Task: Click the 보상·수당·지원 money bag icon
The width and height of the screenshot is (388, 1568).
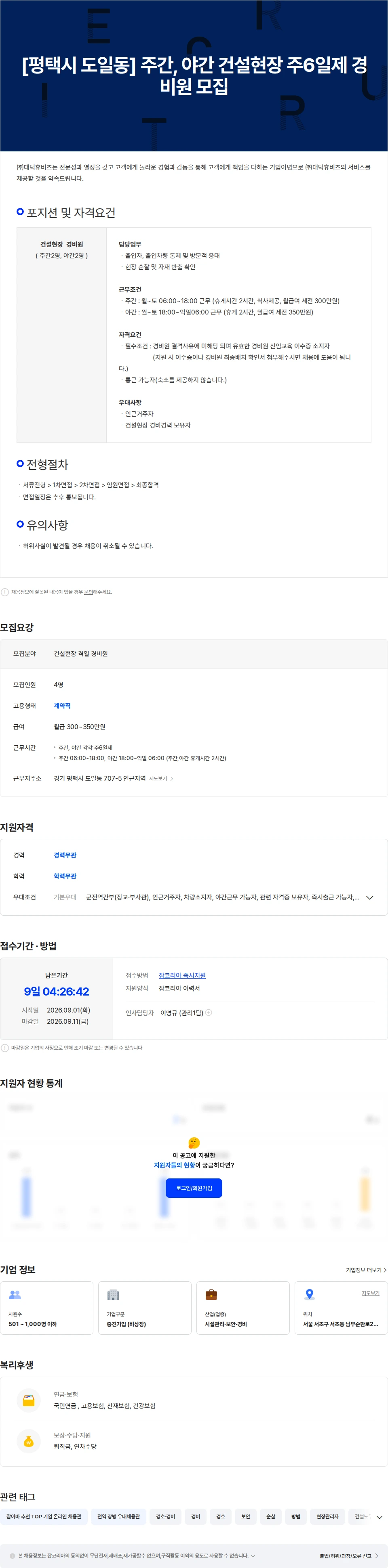Action: (x=29, y=1441)
